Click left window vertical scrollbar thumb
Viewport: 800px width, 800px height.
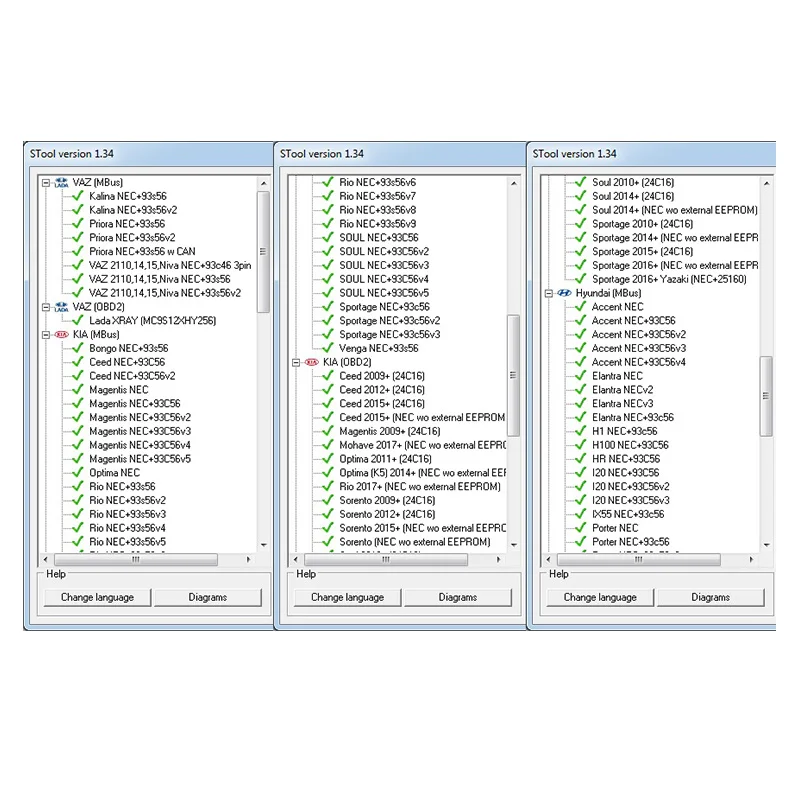point(263,252)
